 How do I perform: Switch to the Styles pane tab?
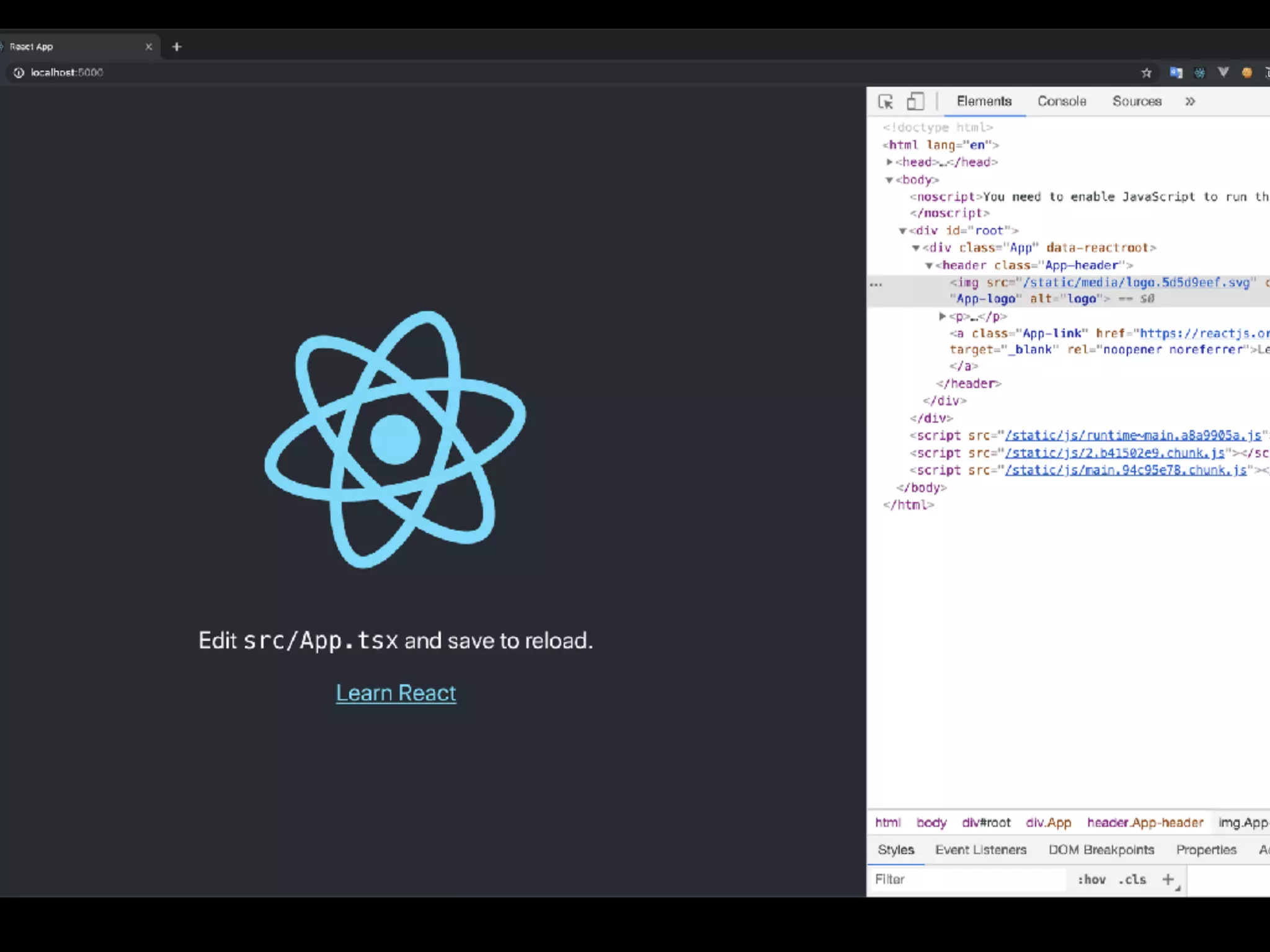pos(896,850)
